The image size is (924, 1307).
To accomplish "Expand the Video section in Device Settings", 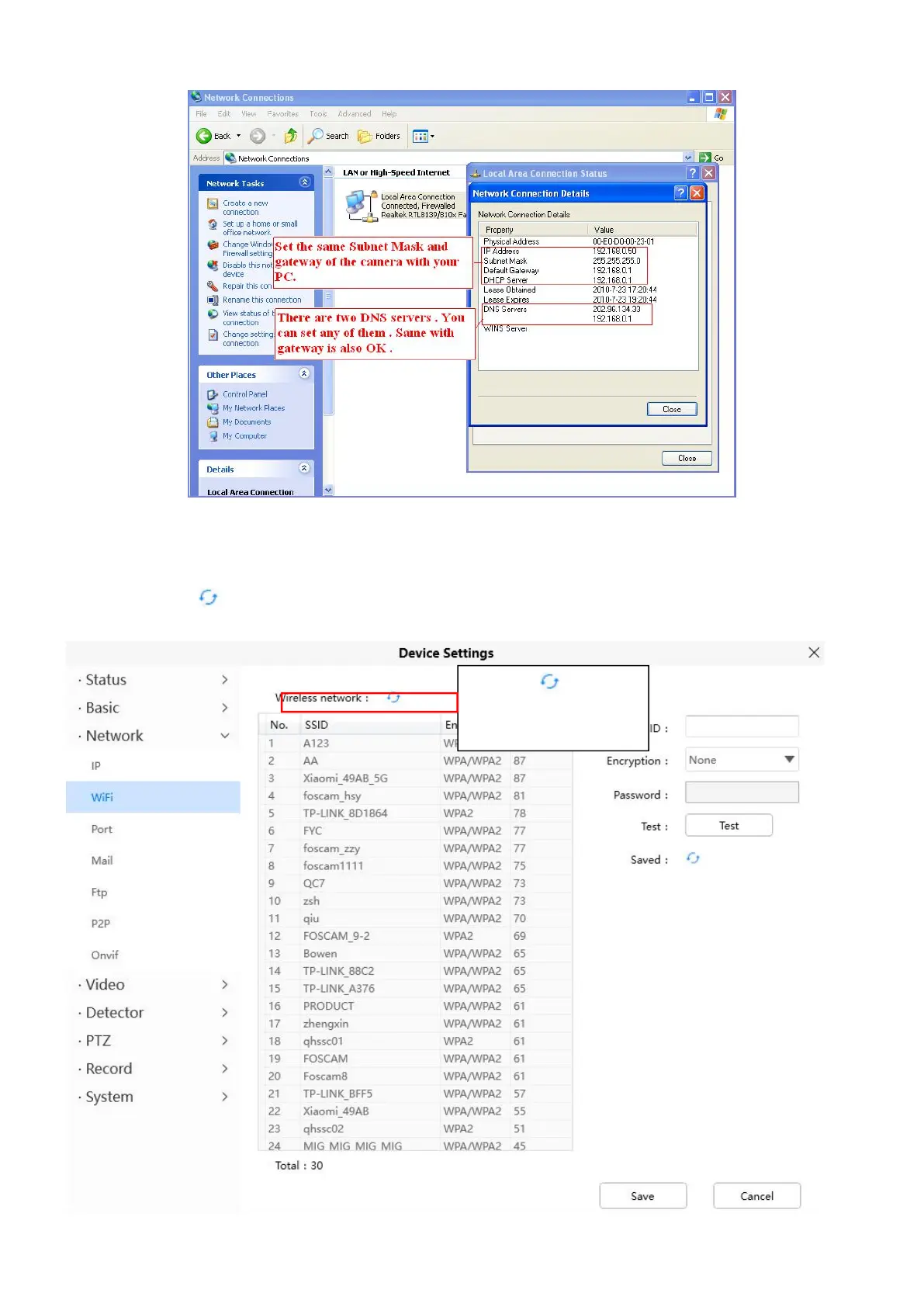I will point(154,985).
